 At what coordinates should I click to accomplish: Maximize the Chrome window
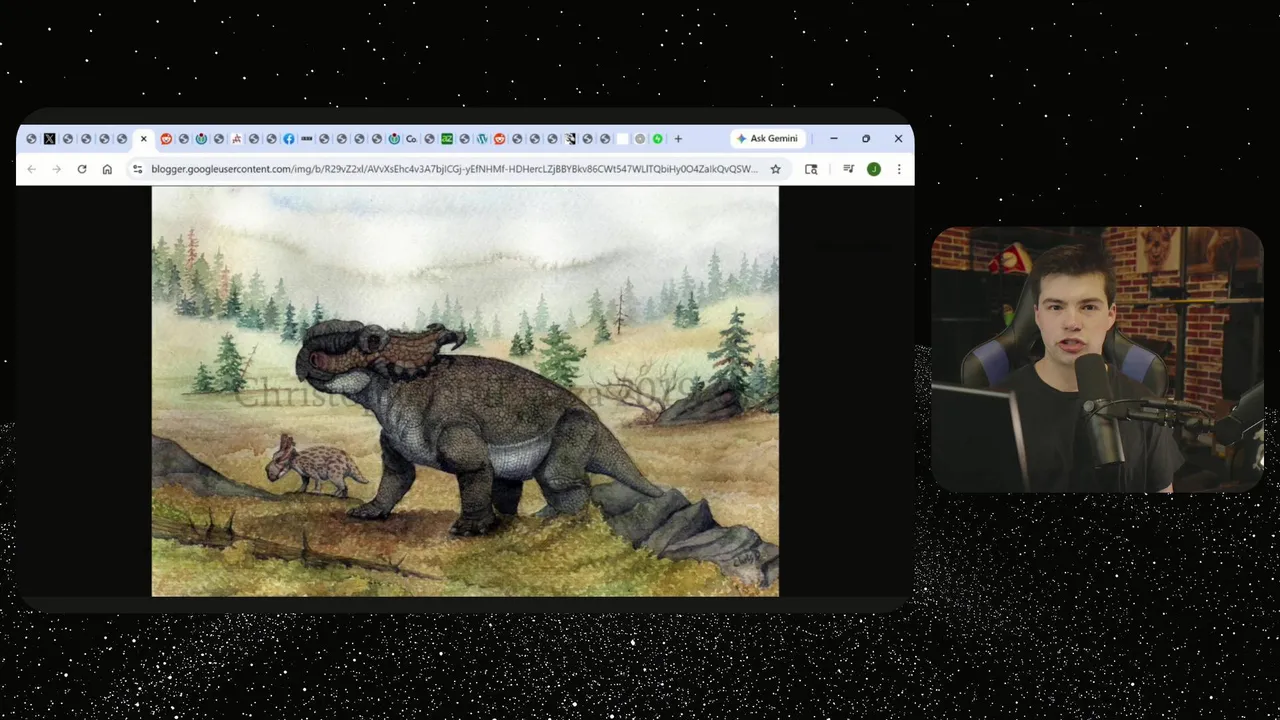pyautogui.click(x=866, y=139)
